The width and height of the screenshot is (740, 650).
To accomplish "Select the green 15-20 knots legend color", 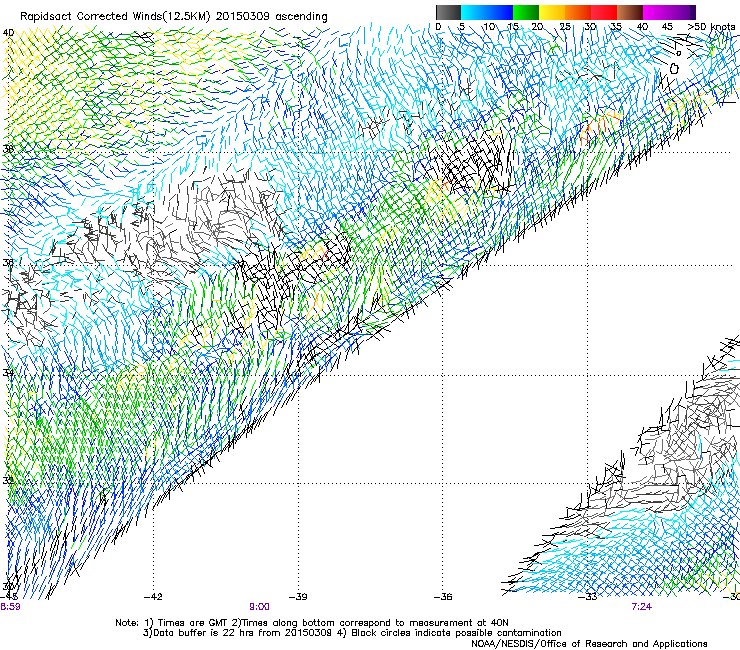I will point(526,12).
